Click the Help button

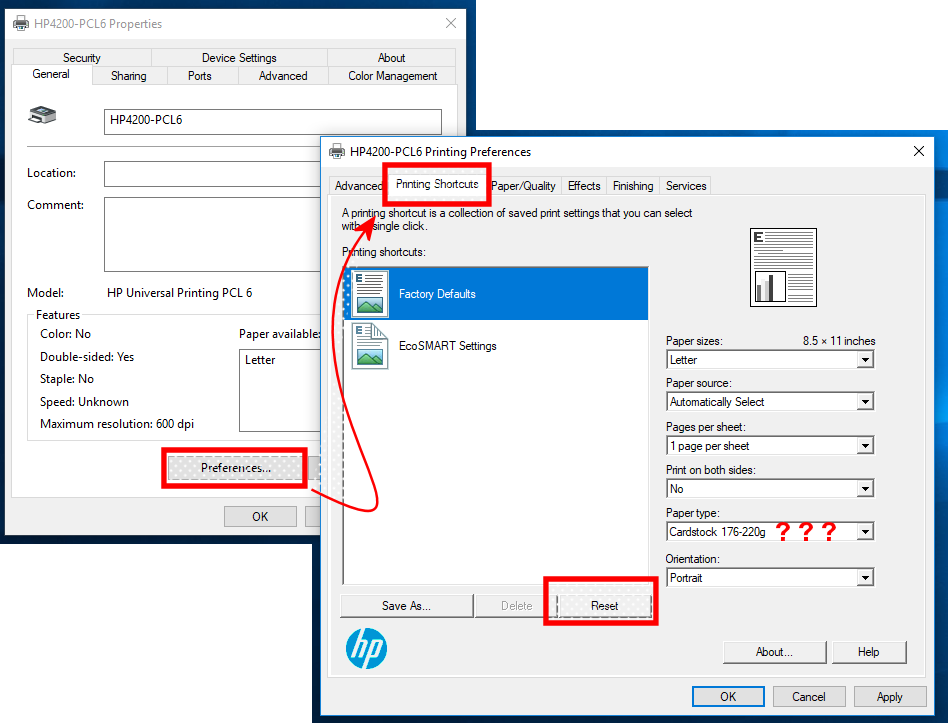[x=868, y=652]
